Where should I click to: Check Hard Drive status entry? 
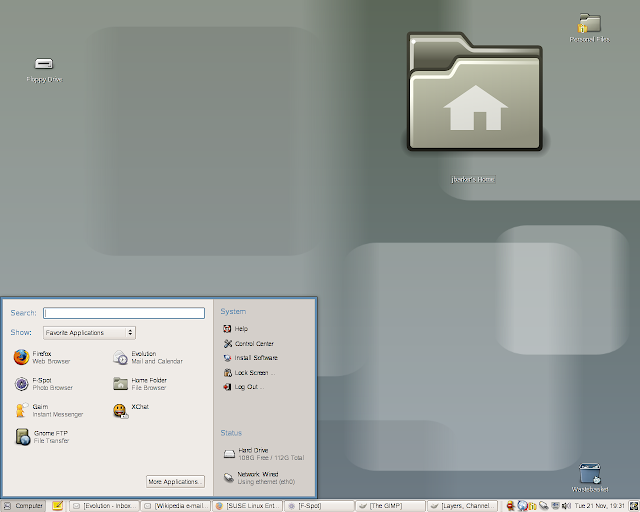pos(264,454)
